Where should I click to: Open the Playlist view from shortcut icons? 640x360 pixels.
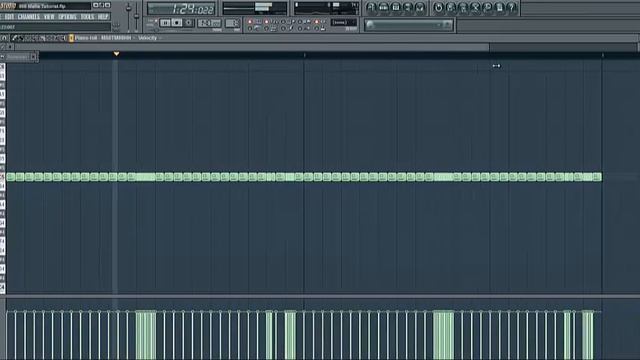(x=371, y=7)
